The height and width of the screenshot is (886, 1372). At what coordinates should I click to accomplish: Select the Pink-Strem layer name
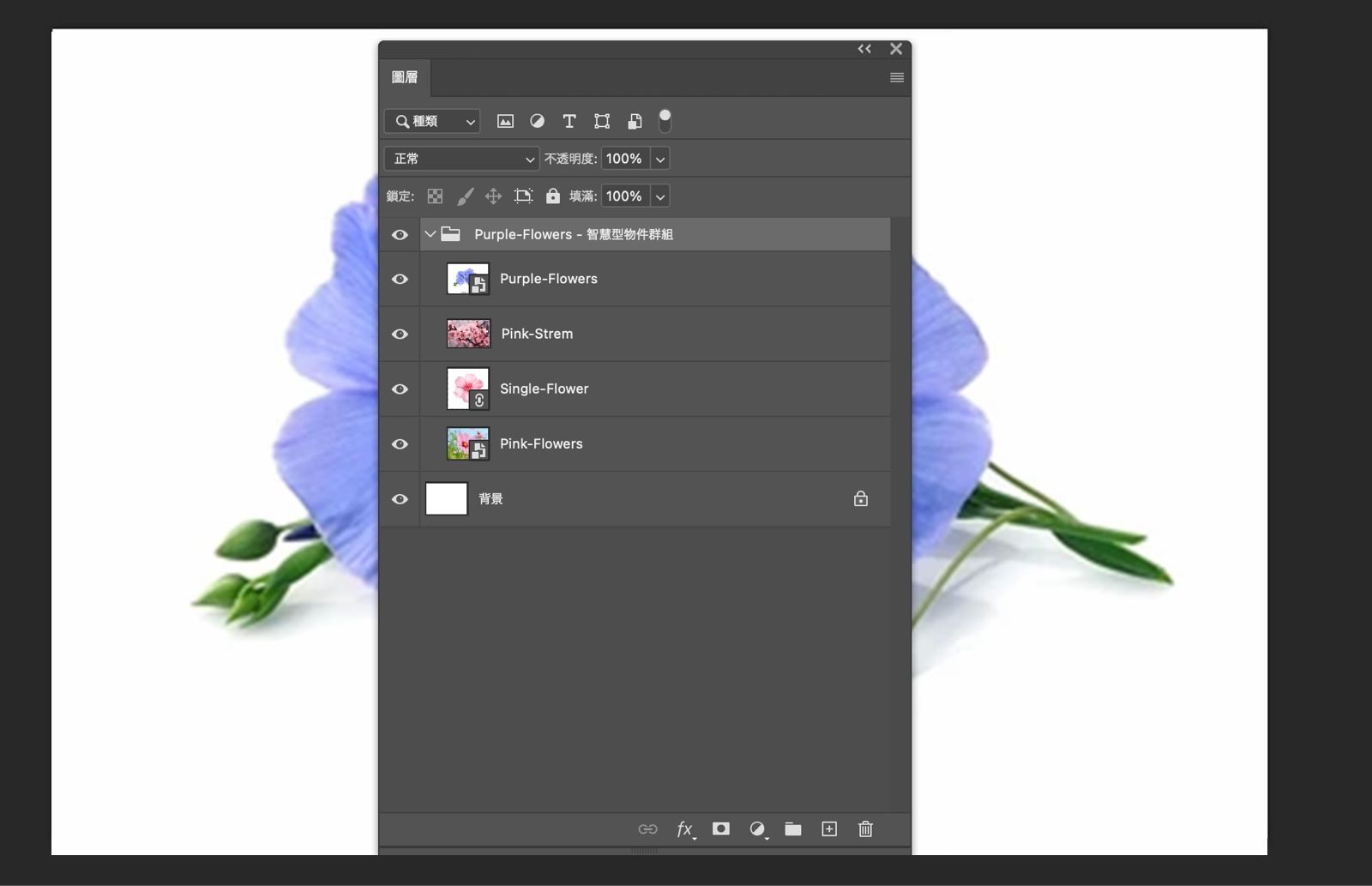click(x=537, y=334)
